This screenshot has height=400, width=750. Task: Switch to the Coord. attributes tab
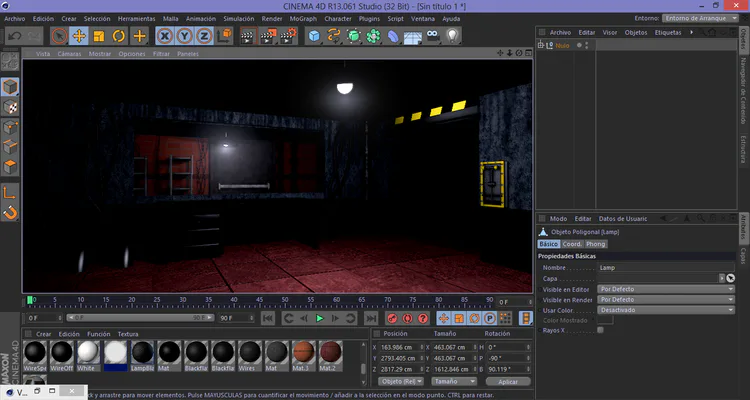(x=572, y=244)
